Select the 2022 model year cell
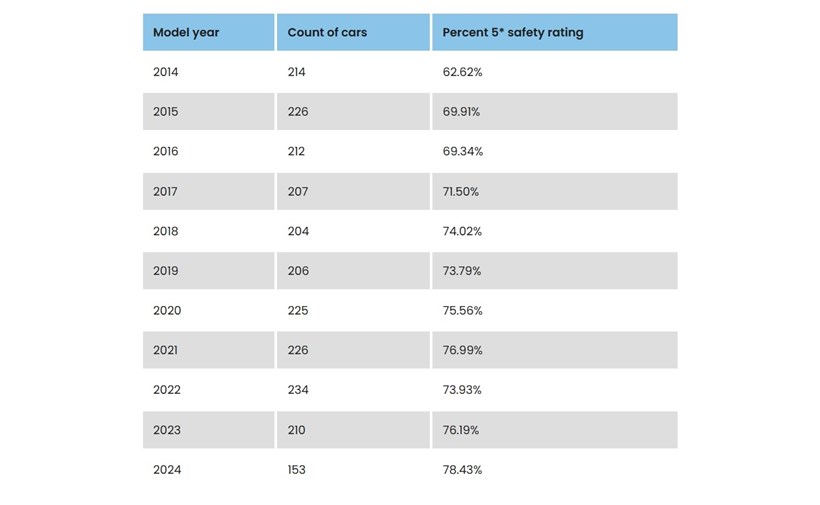Image resolution: width=820 pixels, height=505 pixels. pos(167,390)
